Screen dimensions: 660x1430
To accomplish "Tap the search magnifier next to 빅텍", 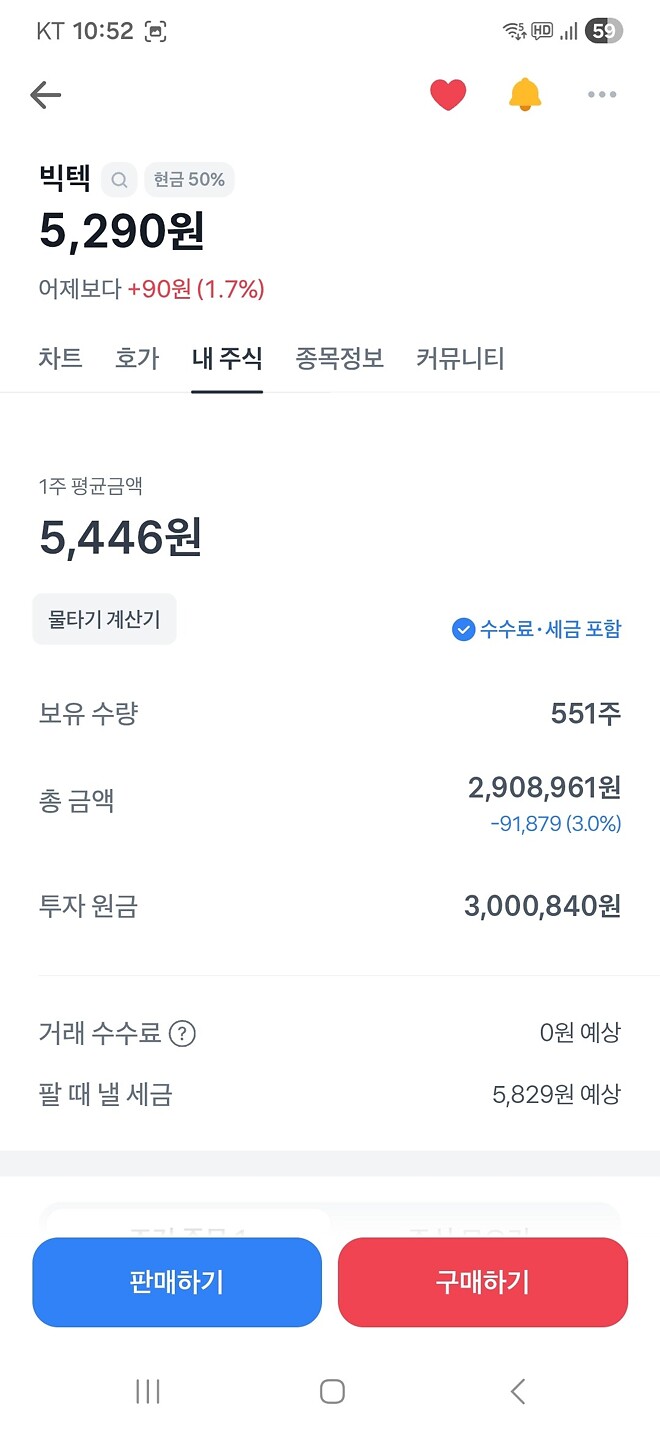I will click(119, 181).
